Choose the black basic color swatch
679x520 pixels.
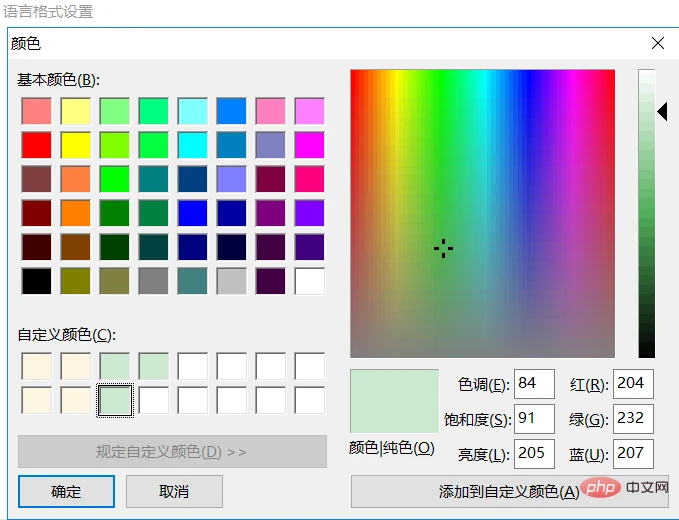pyautogui.click(x=36, y=281)
